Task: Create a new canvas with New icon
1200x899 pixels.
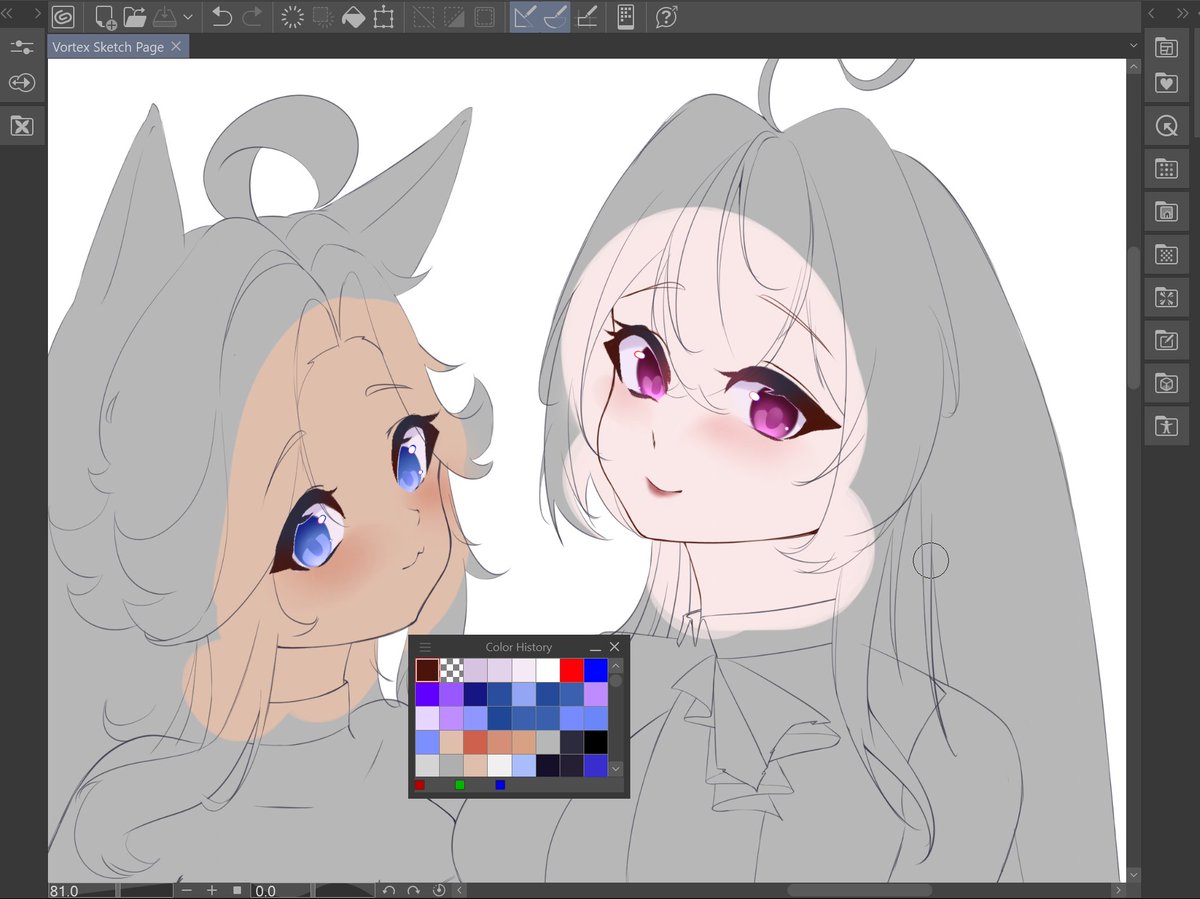Action: point(105,16)
